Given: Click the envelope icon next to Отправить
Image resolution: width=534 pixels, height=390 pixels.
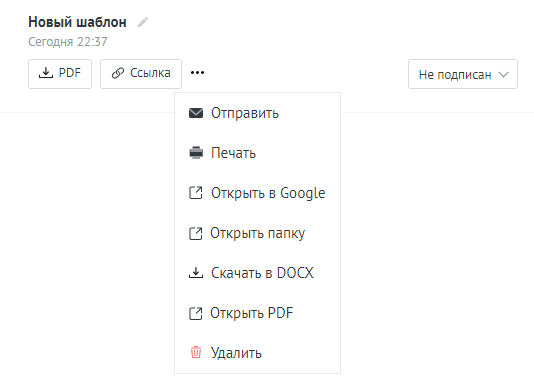Looking at the screenshot, I should (x=196, y=113).
